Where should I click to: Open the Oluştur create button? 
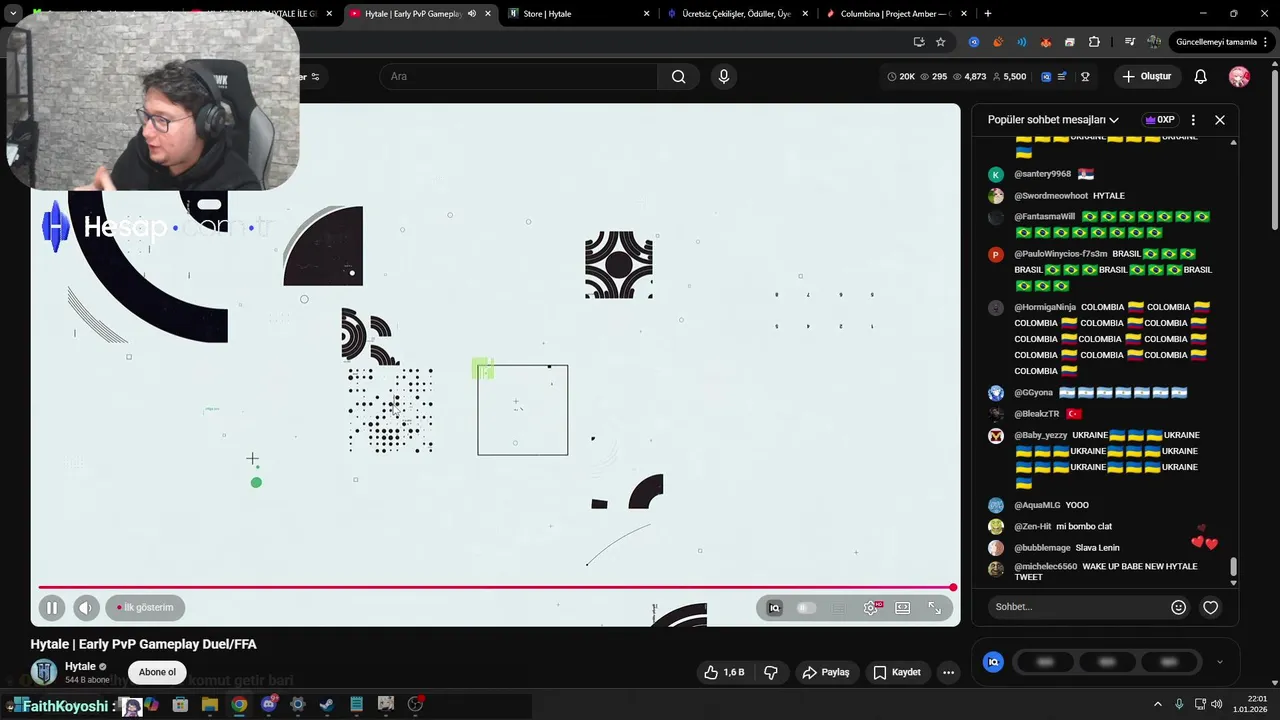(x=1146, y=76)
